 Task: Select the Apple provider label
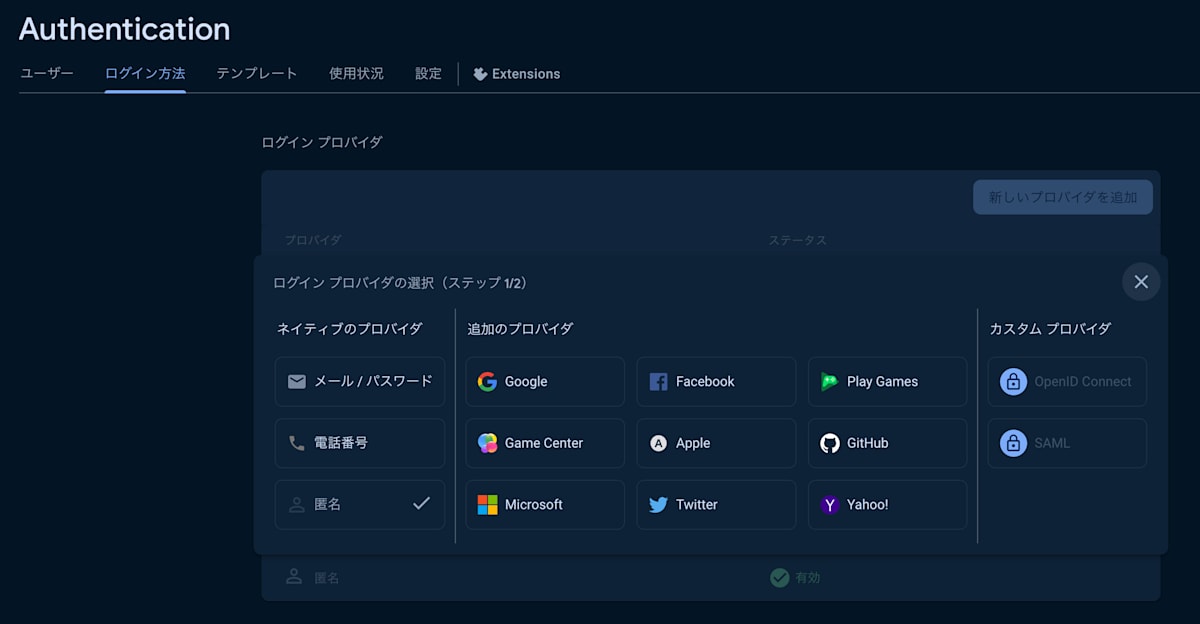(693, 443)
